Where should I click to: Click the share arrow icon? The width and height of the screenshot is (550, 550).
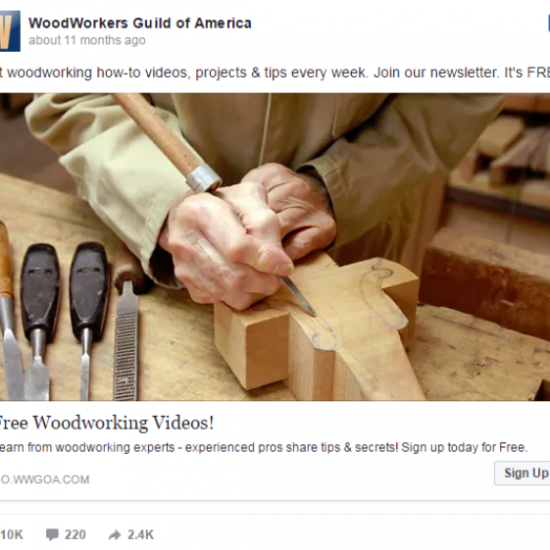click(114, 535)
